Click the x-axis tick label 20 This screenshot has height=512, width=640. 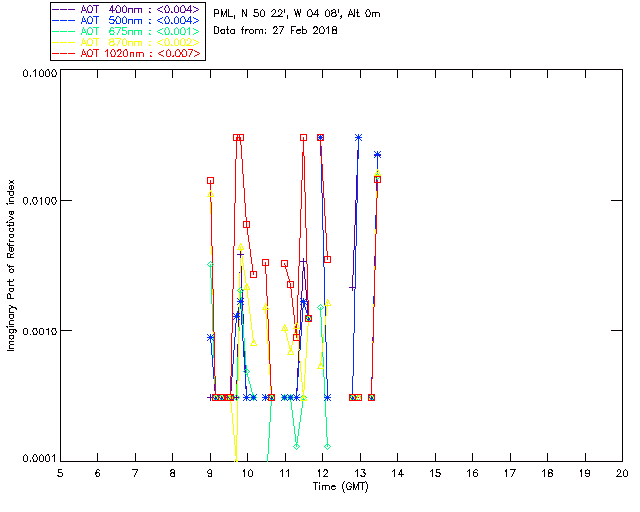pos(622,473)
